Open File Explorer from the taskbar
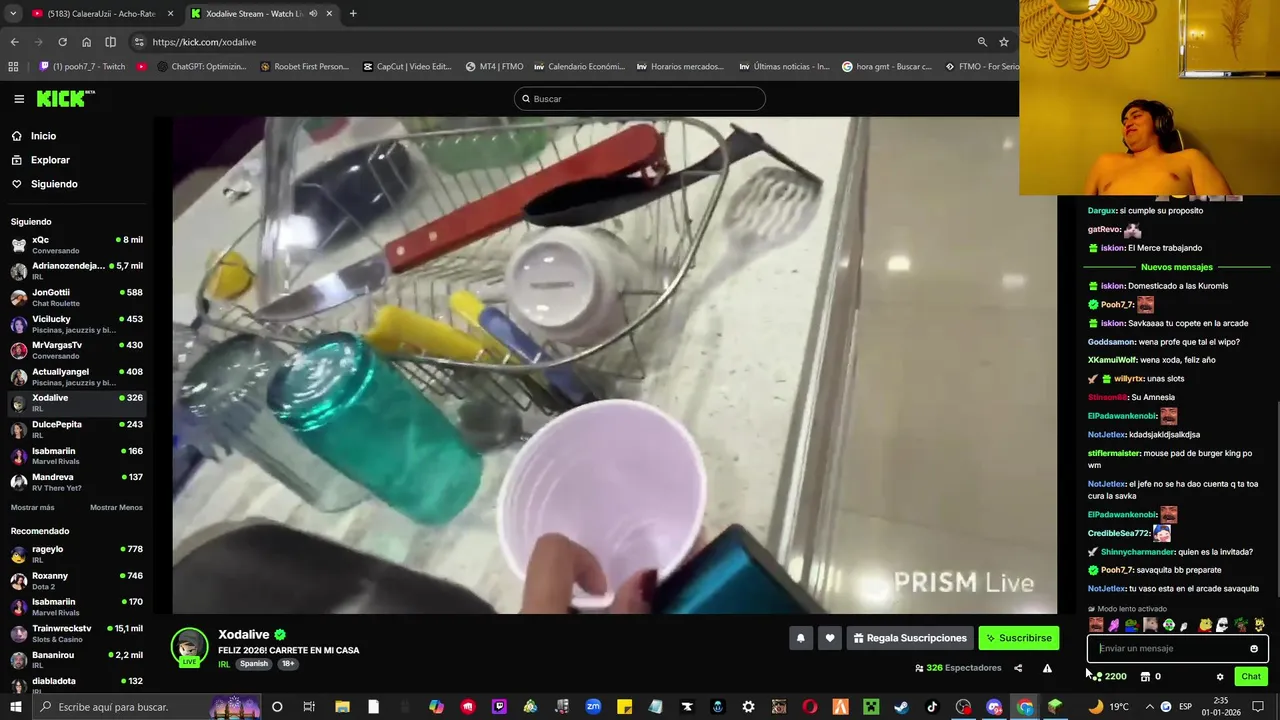This screenshot has height=720, width=1280. [x=342, y=707]
